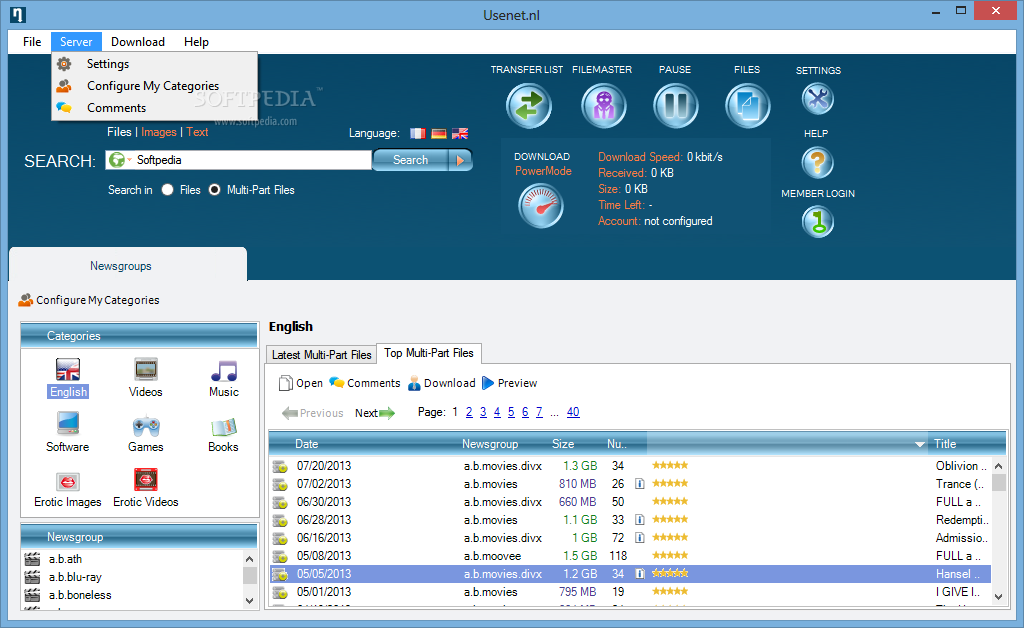Open Member Login key icon
1024x628 pixels.
point(818,221)
